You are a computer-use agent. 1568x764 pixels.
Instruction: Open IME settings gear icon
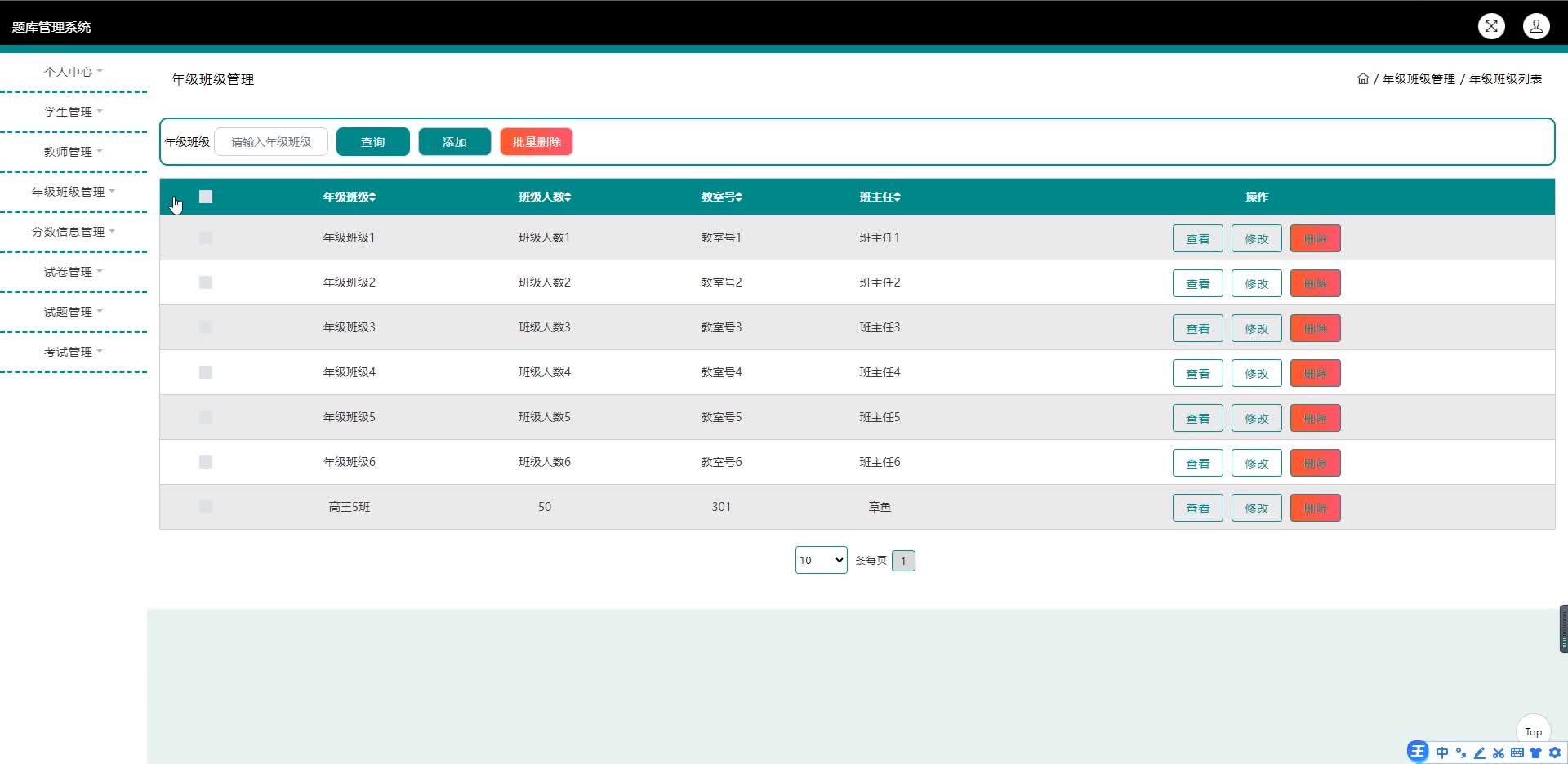tap(1554, 753)
